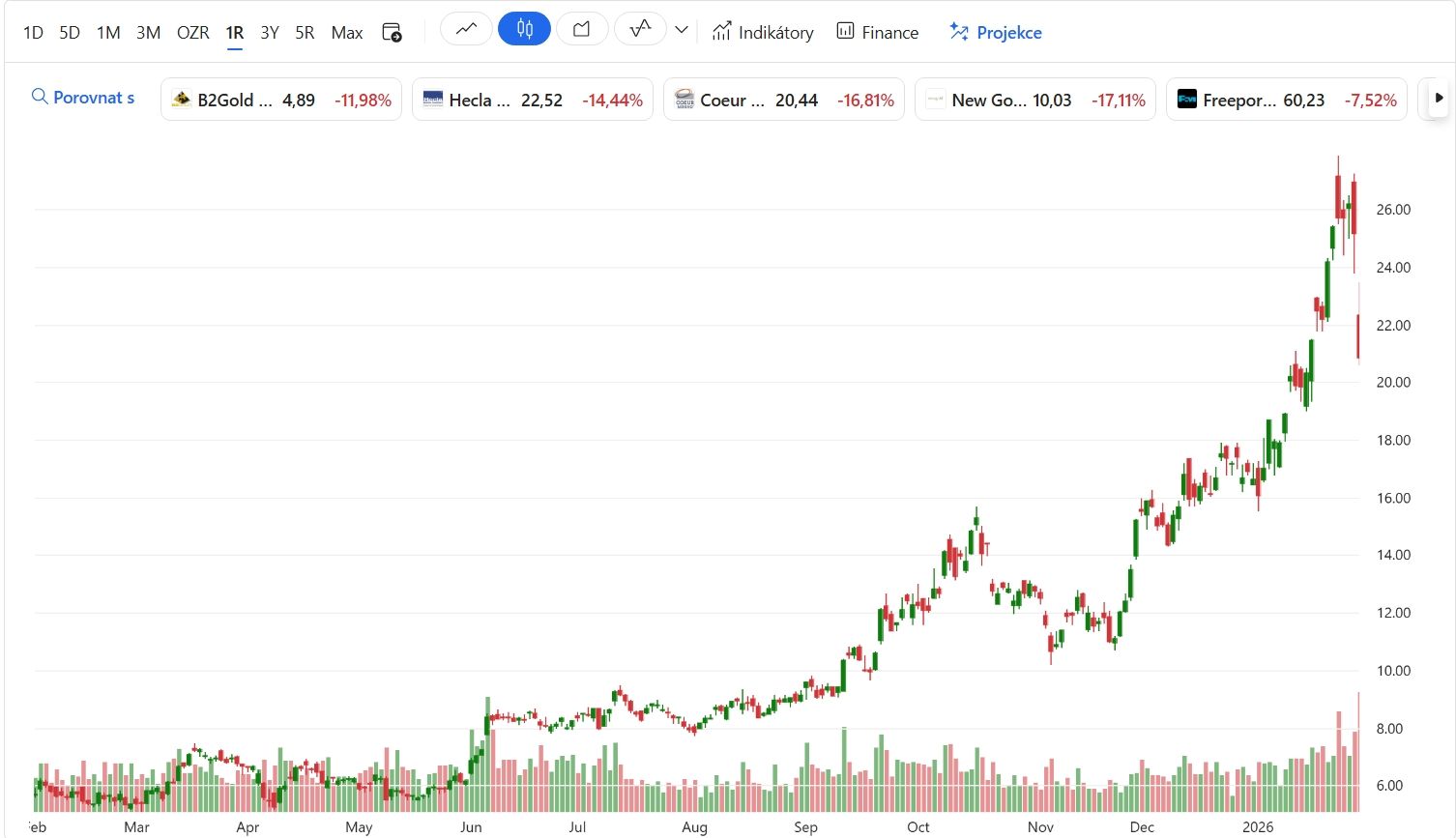Toggle the candlestick chart view
The image size is (1456, 838).
[x=524, y=28]
